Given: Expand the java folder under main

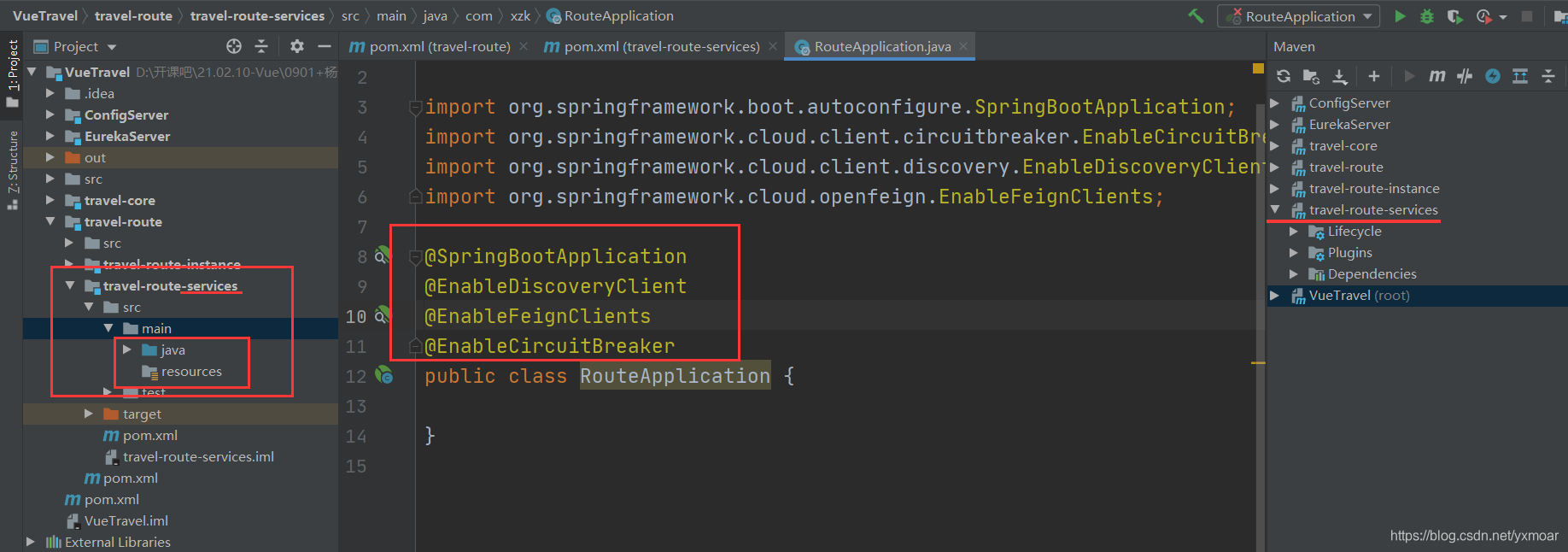Looking at the screenshot, I should click(127, 349).
